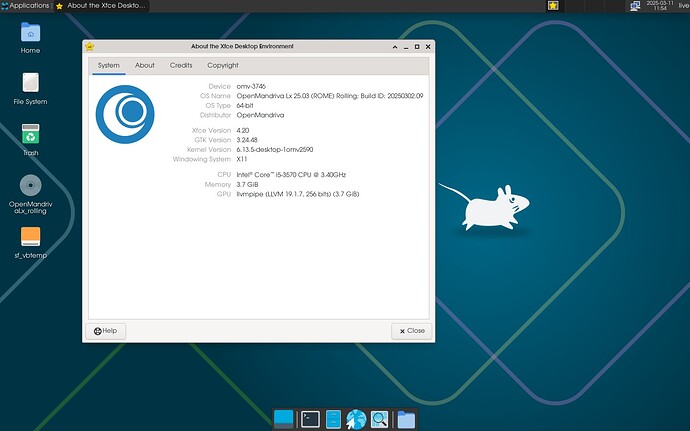Open the Home desktop folder icon
The height and width of the screenshot is (431, 690).
coord(30,33)
